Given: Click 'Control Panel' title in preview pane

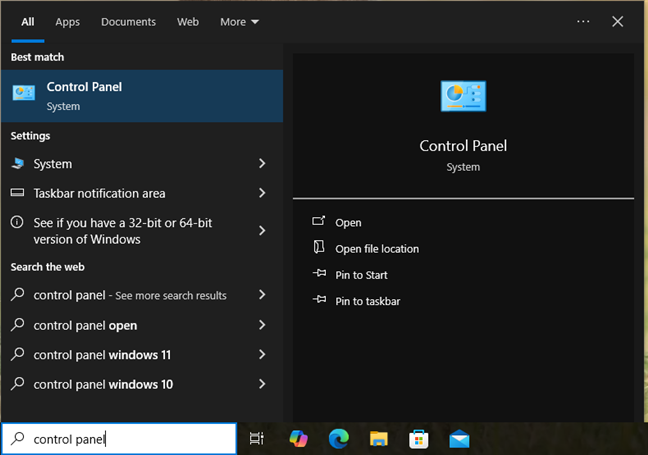Looking at the screenshot, I should [463, 146].
